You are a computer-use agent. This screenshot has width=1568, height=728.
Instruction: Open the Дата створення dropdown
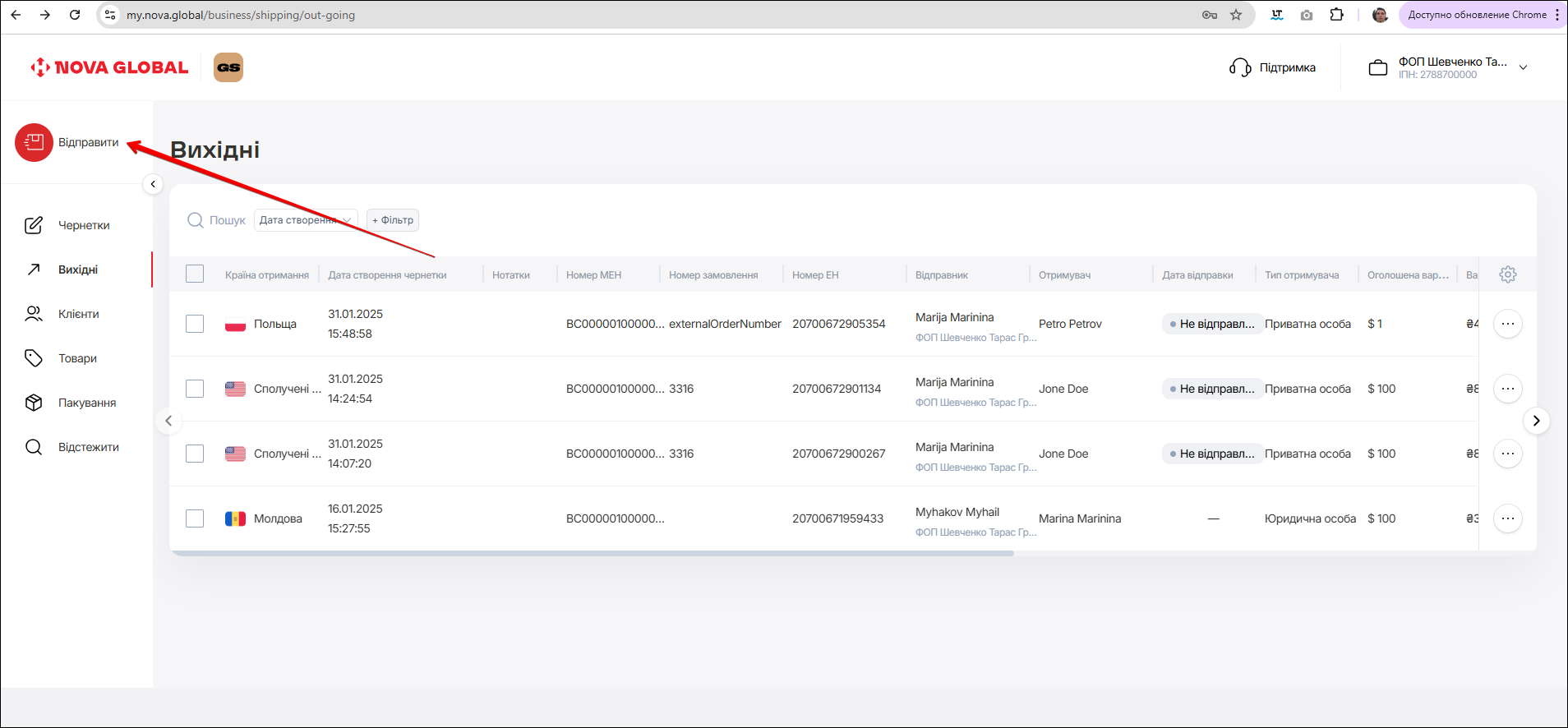pos(305,220)
